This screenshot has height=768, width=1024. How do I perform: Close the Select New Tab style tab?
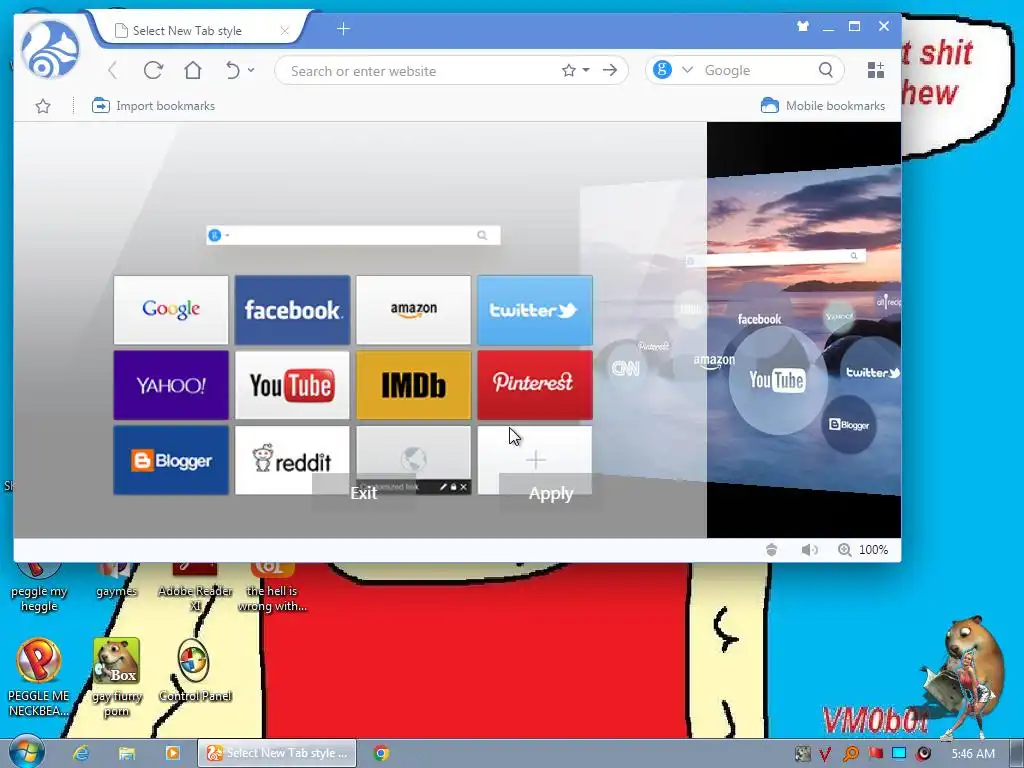285,31
